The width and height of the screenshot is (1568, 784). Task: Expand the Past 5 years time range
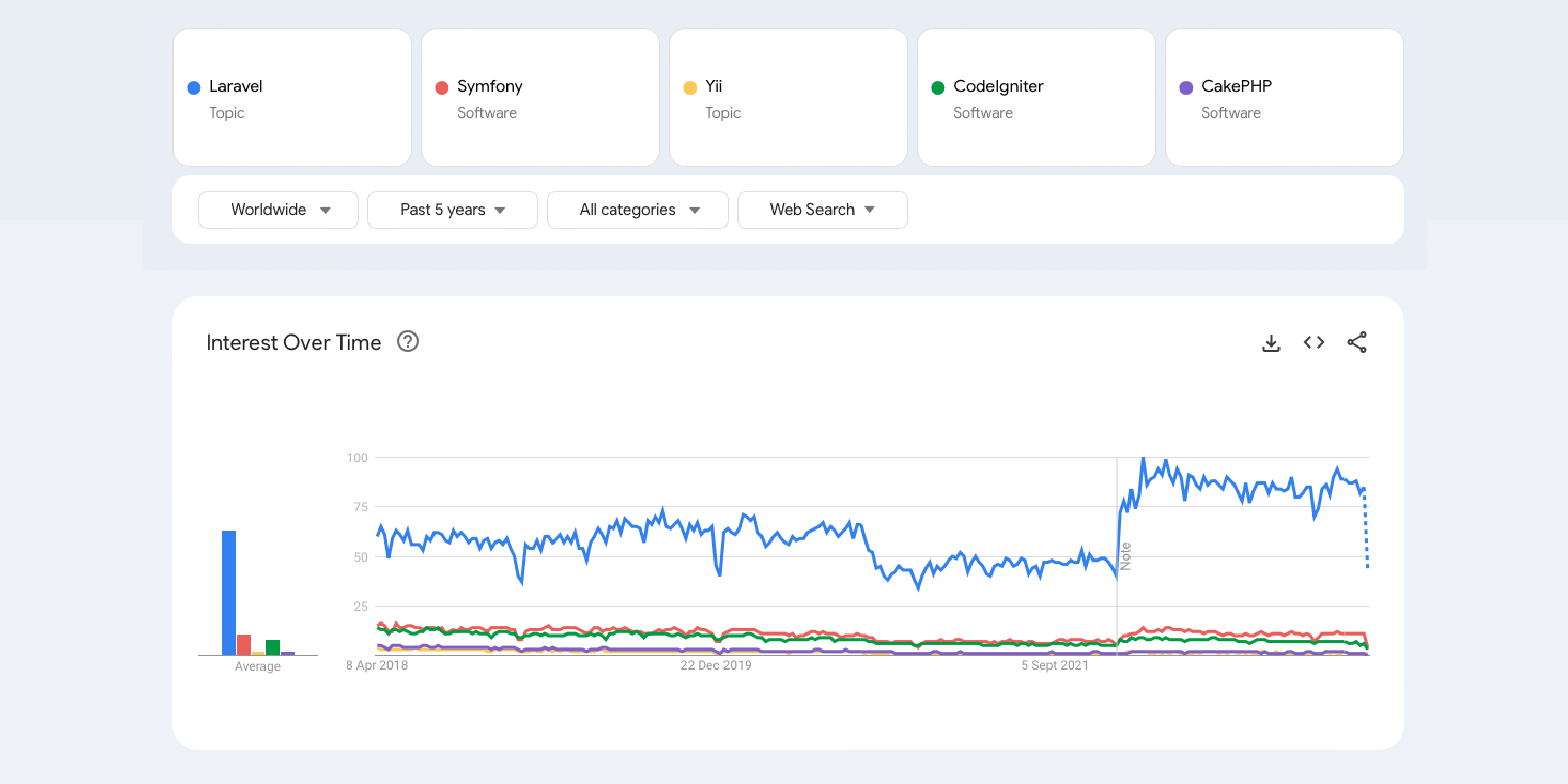452,210
